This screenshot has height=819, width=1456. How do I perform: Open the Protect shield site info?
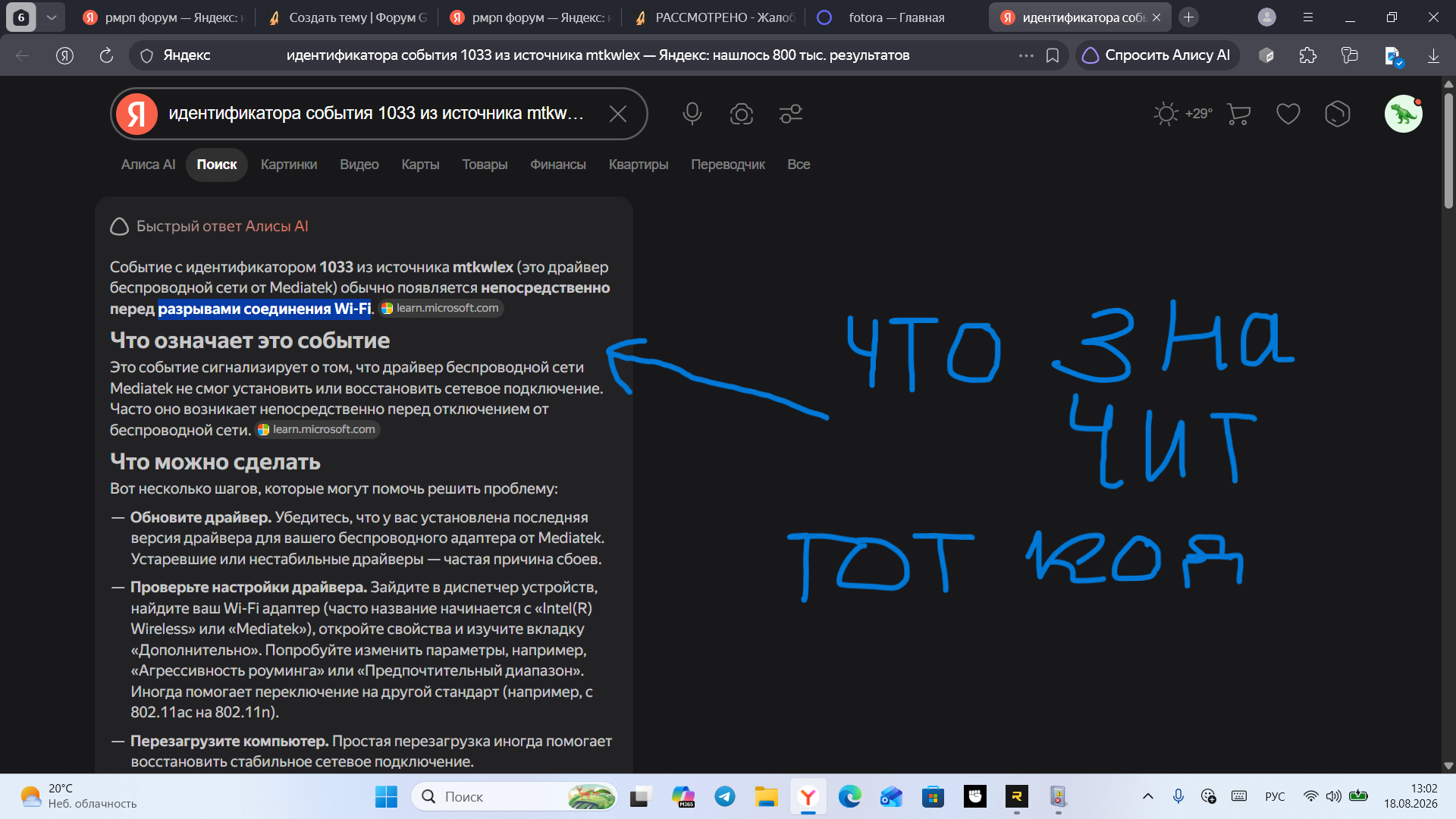[x=147, y=55]
